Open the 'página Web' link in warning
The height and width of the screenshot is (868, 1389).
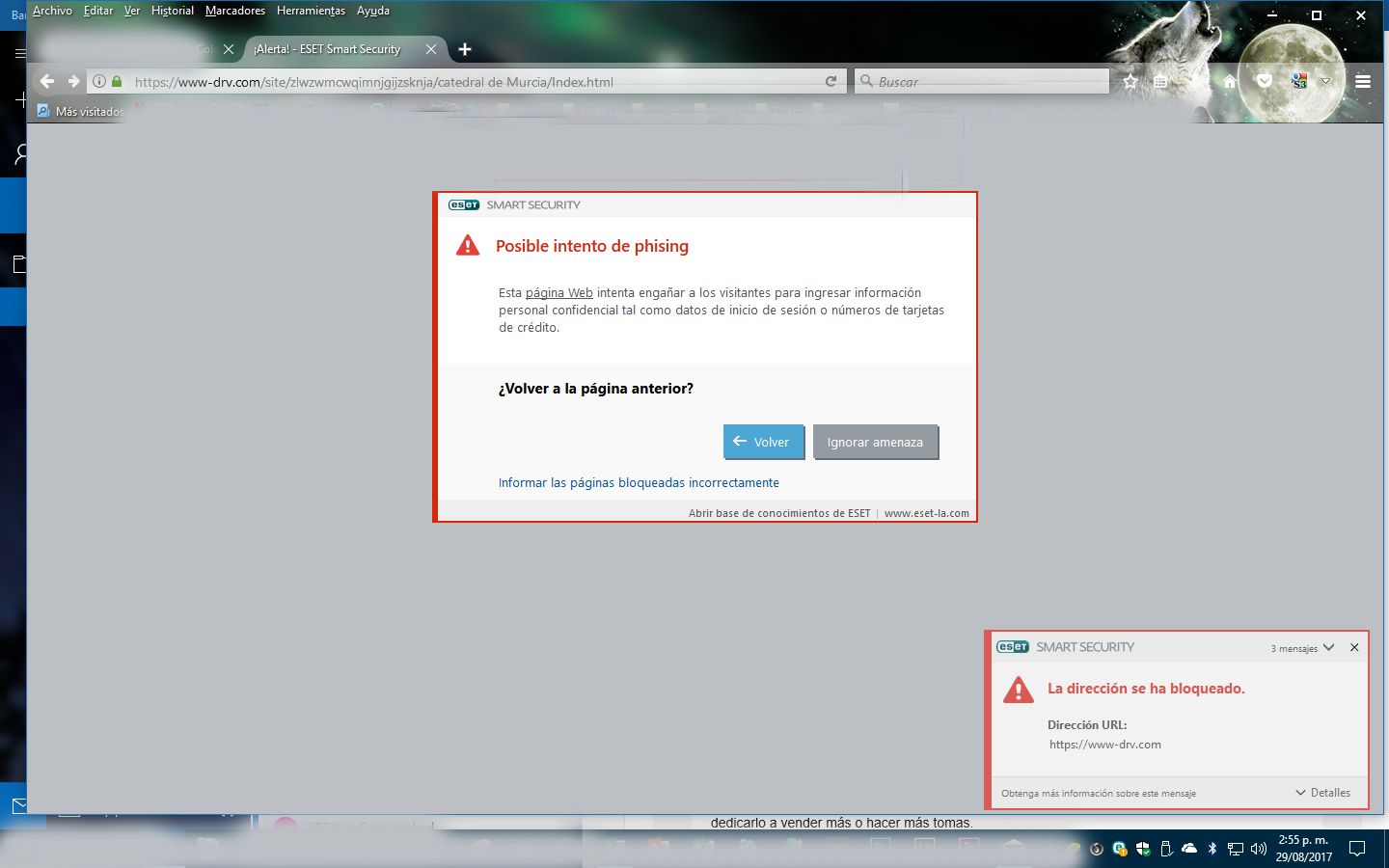[559, 292]
